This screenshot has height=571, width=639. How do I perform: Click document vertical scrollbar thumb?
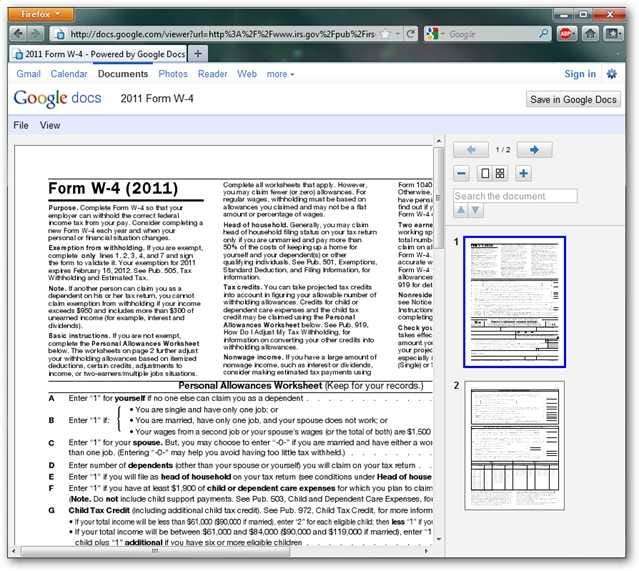438,198
